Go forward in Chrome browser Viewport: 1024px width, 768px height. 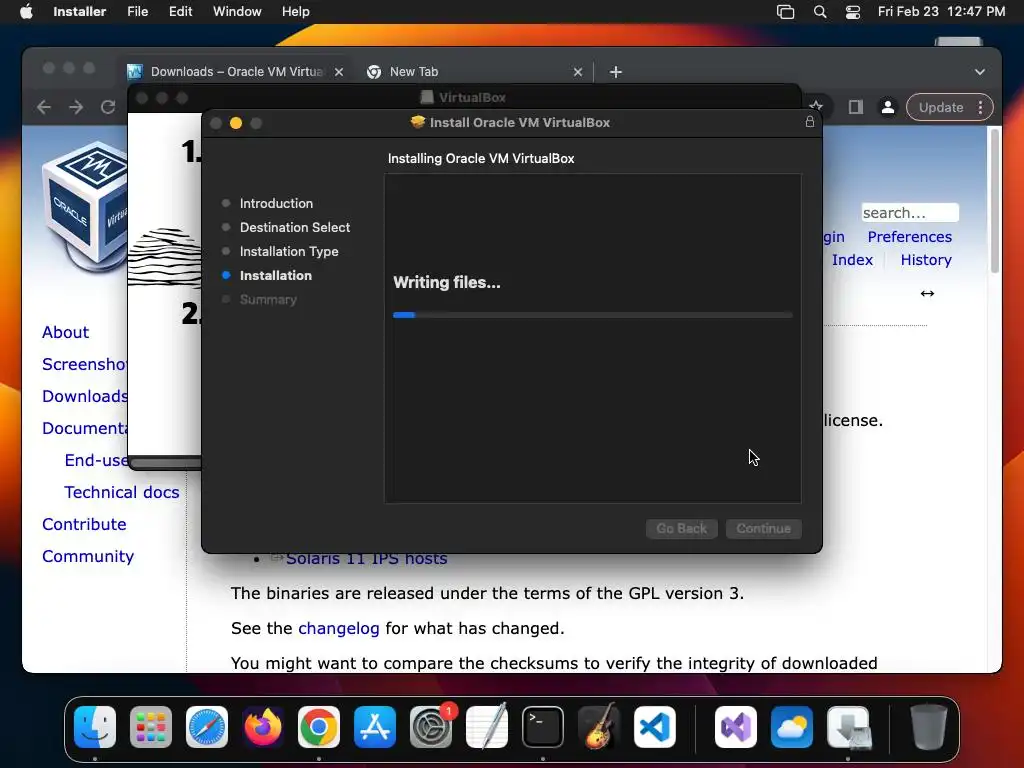[76, 107]
